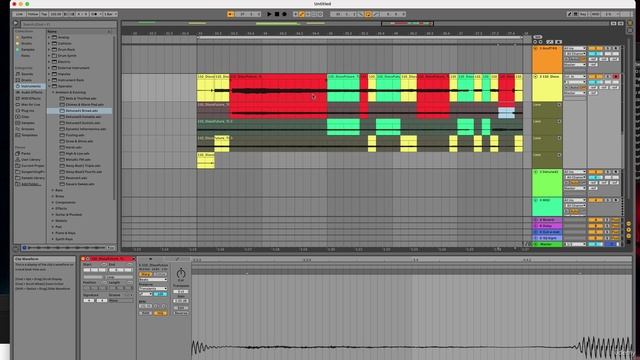Collapse the Operator folder arrow
The height and width of the screenshot is (360, 640).
[49, 86]
